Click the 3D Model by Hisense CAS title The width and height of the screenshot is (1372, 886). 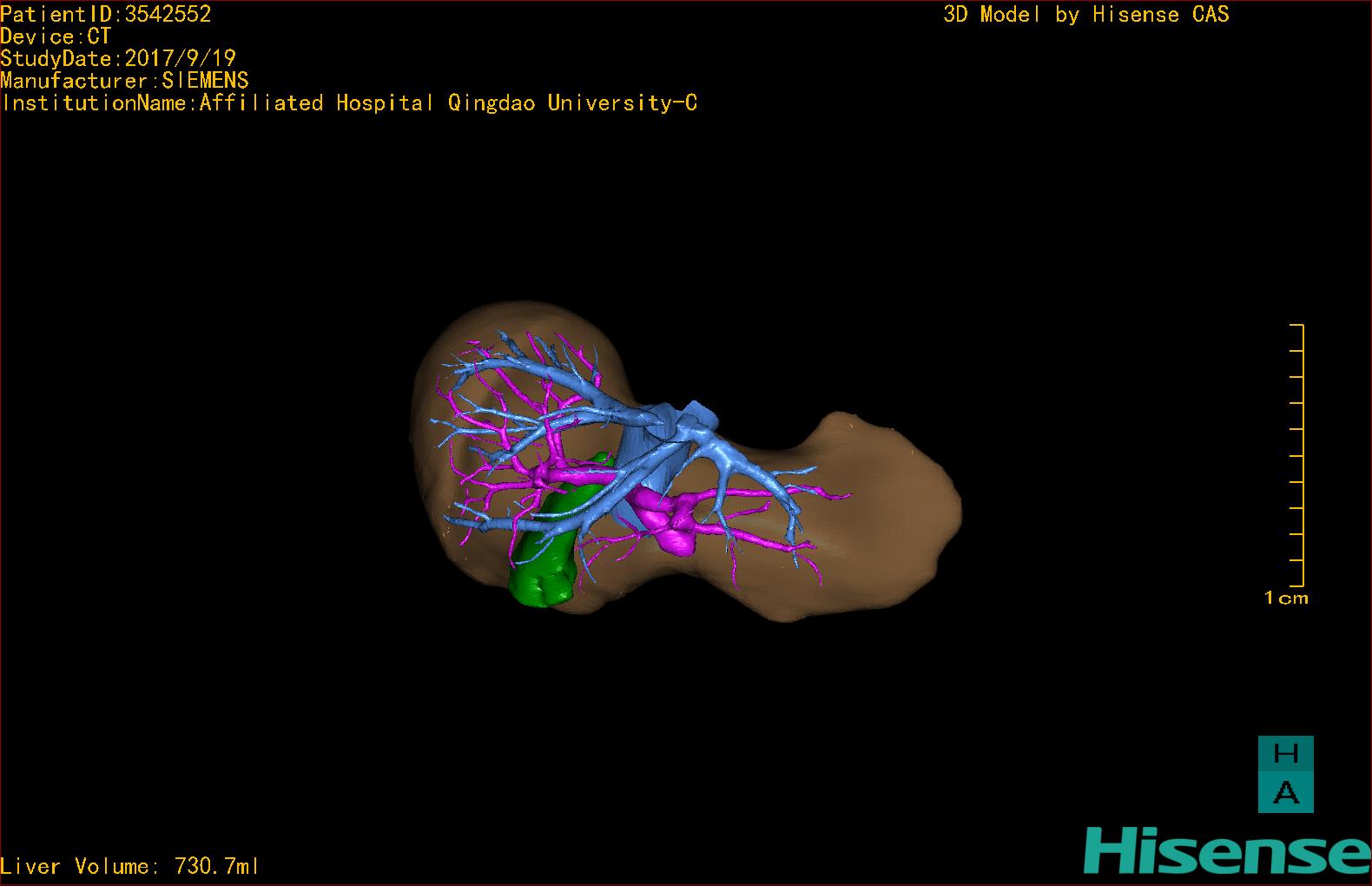(1086, 15)
